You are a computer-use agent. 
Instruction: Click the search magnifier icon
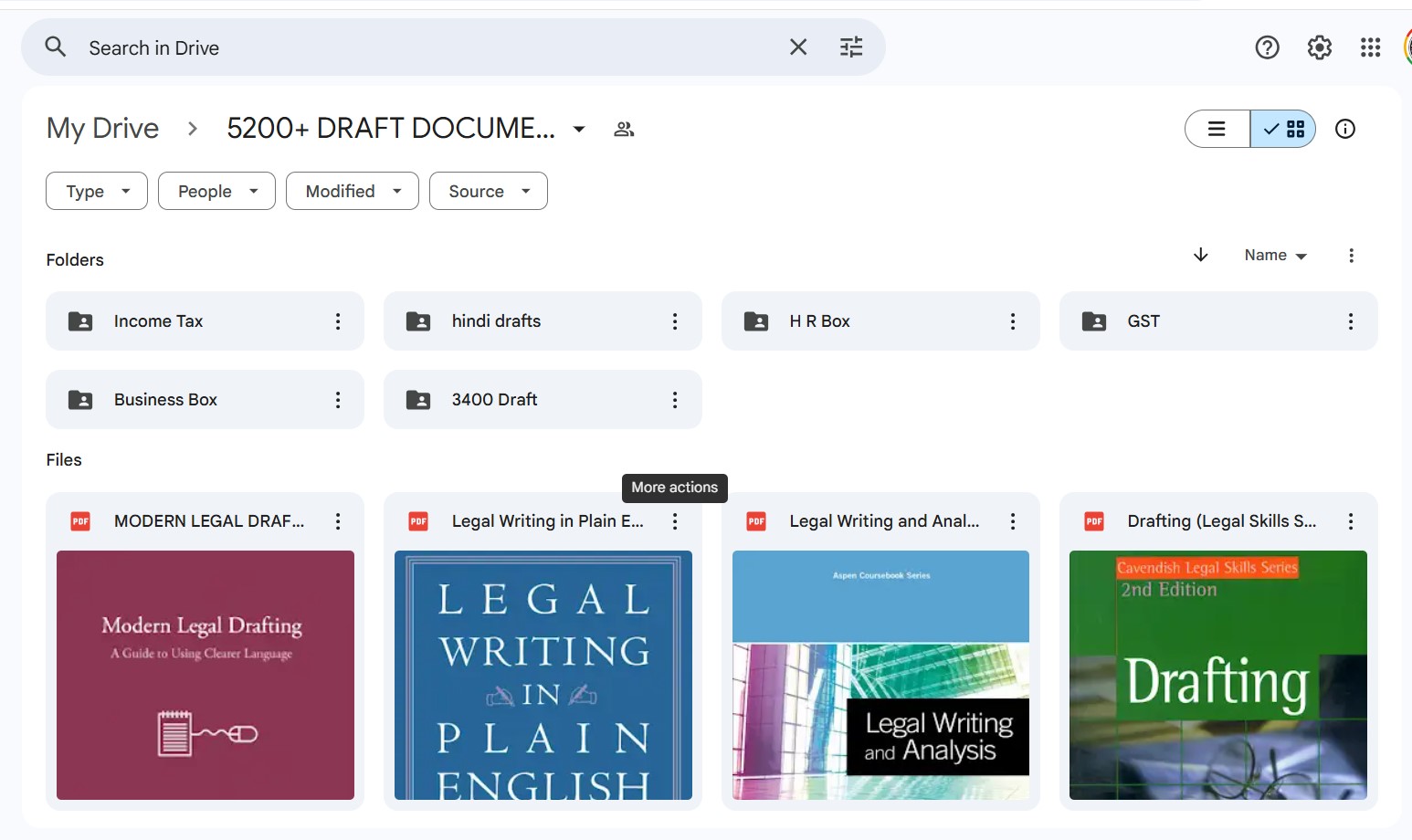point(56,47)
